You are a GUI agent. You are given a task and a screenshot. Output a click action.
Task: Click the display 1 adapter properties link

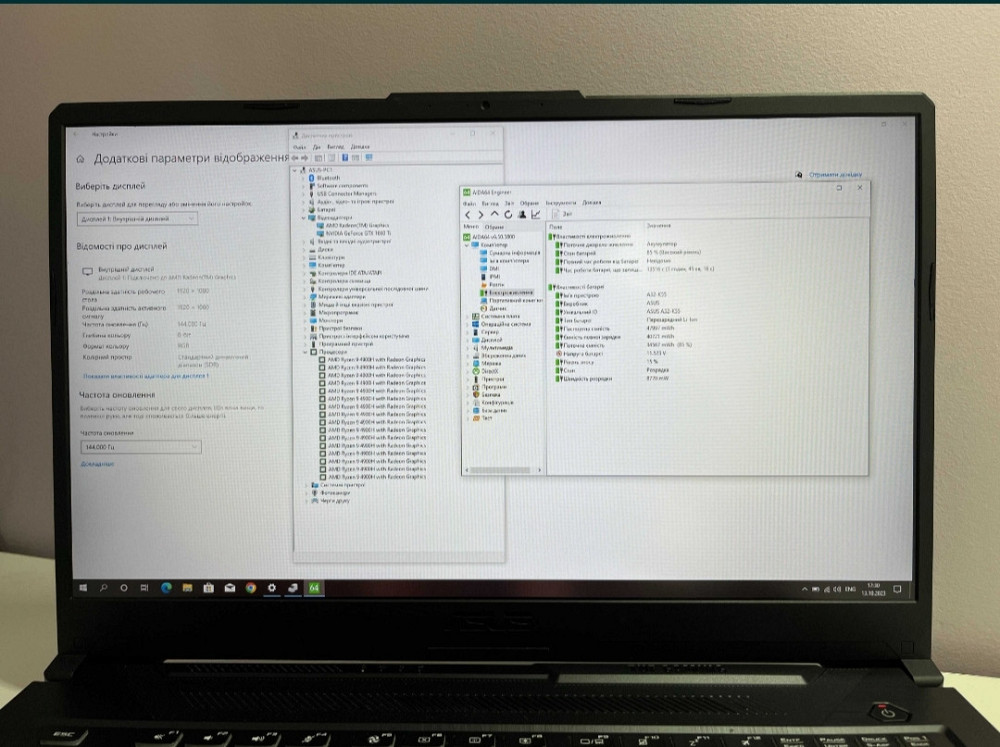pyautogui.click(x=146, y=376)
